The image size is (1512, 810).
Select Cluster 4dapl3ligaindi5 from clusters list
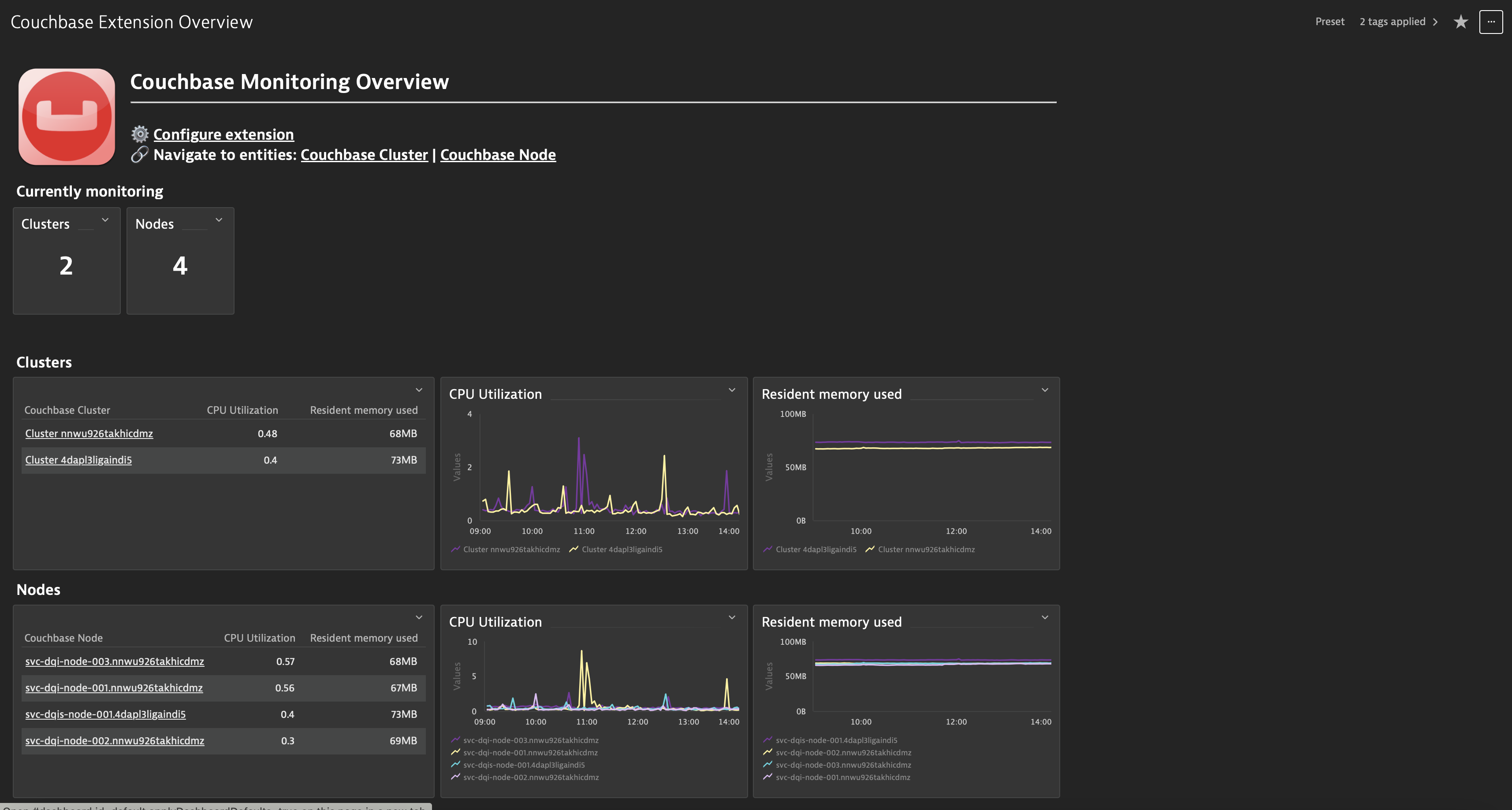(78, 460)
